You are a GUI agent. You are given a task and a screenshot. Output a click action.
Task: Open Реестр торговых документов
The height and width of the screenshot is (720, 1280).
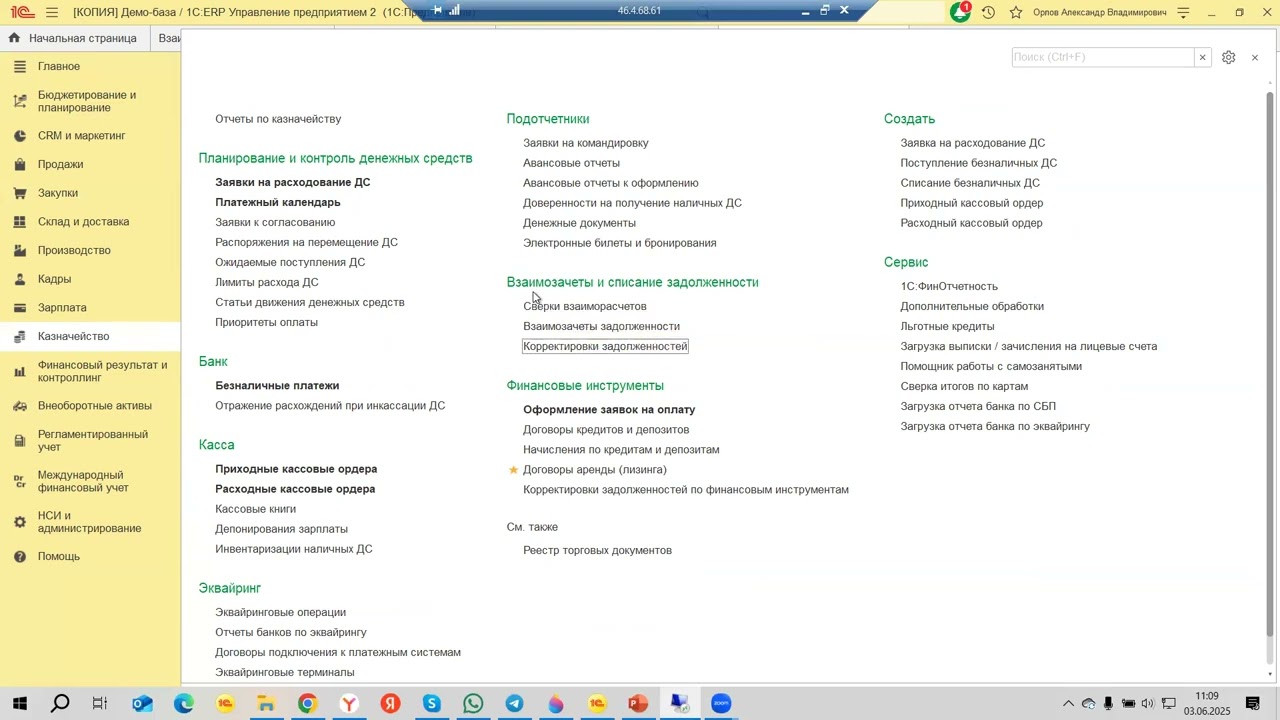pyautogui.click(x=597, y=550)
